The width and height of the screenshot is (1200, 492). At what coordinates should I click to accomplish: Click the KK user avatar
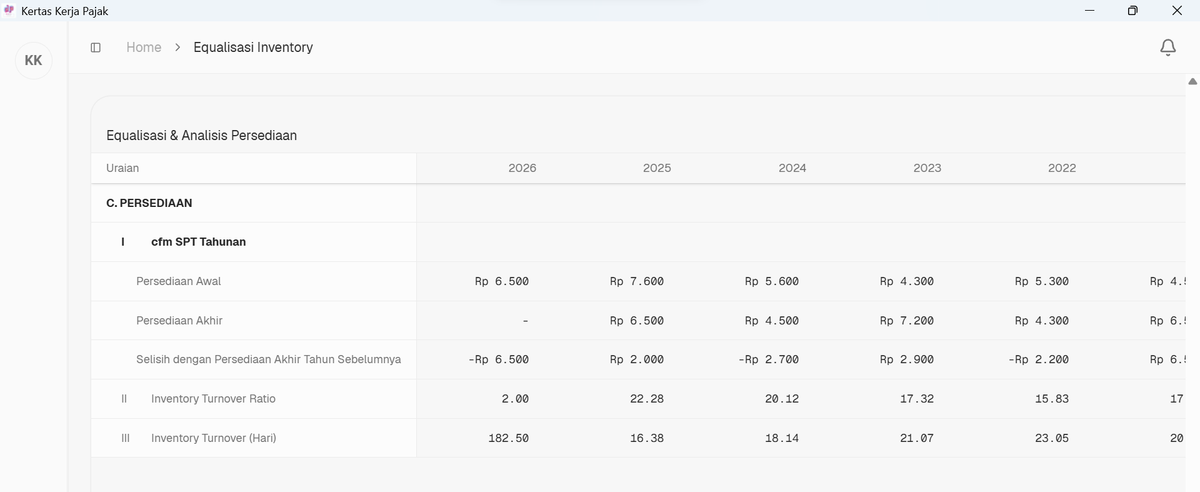tap(33, 61)
